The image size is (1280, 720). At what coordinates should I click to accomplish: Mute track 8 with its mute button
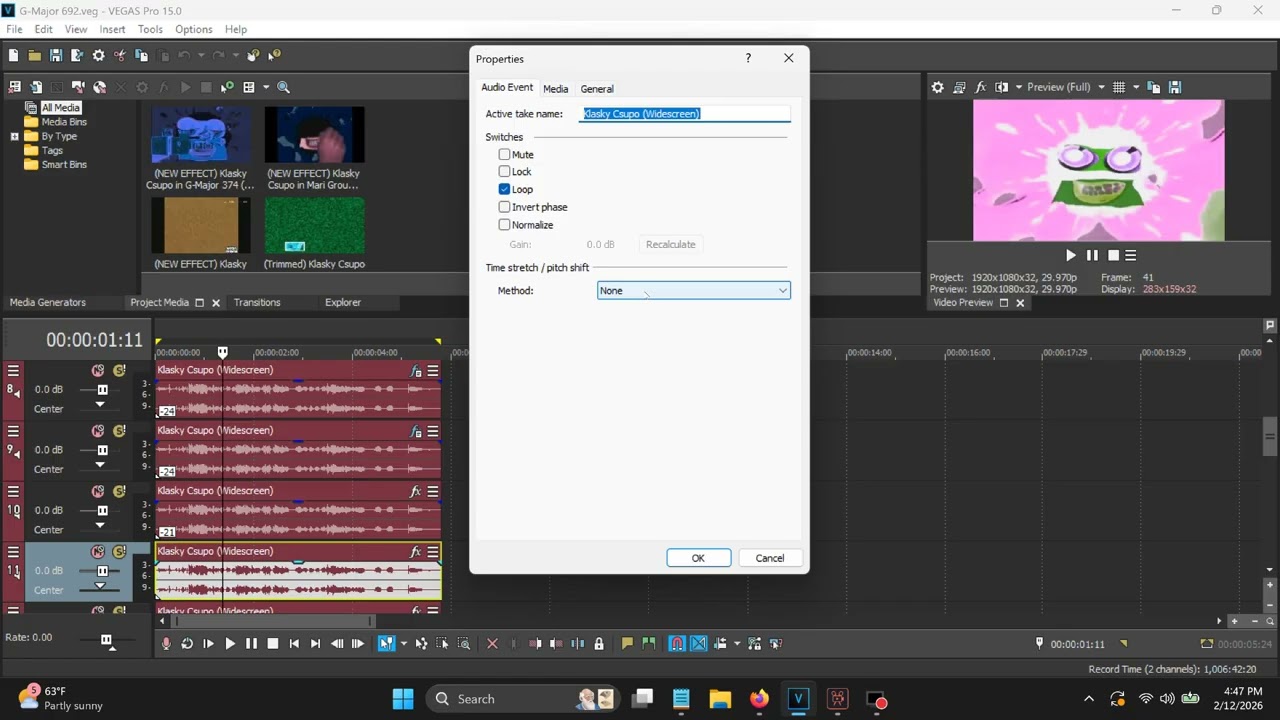(98, 371)
